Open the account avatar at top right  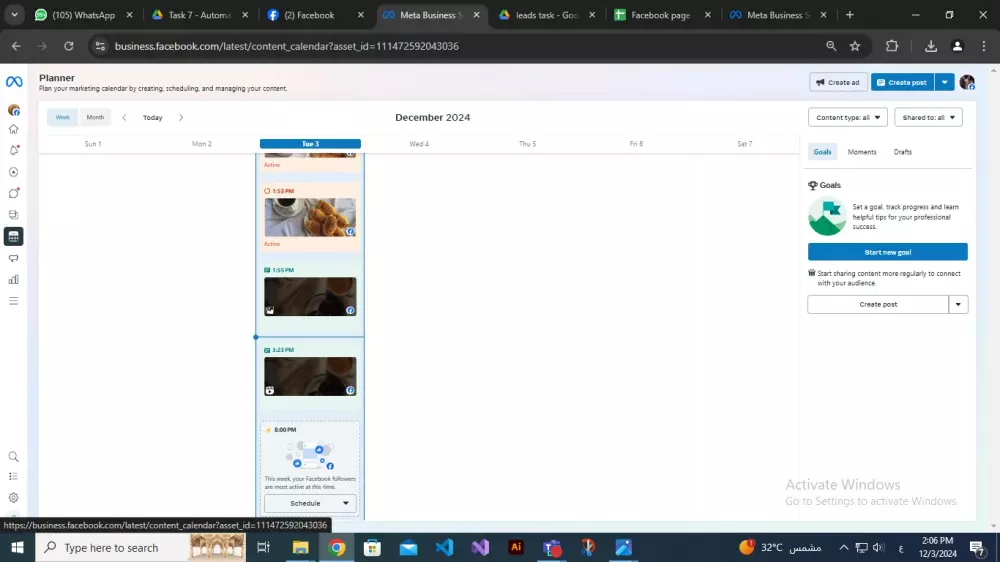coord(967,82)
